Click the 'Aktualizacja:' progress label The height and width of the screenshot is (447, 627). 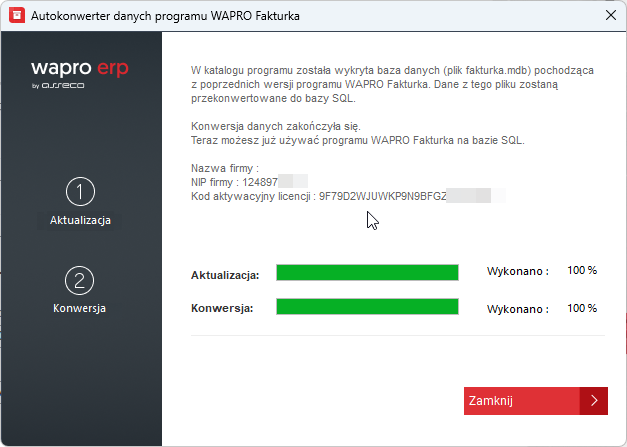tap(225, 275)
